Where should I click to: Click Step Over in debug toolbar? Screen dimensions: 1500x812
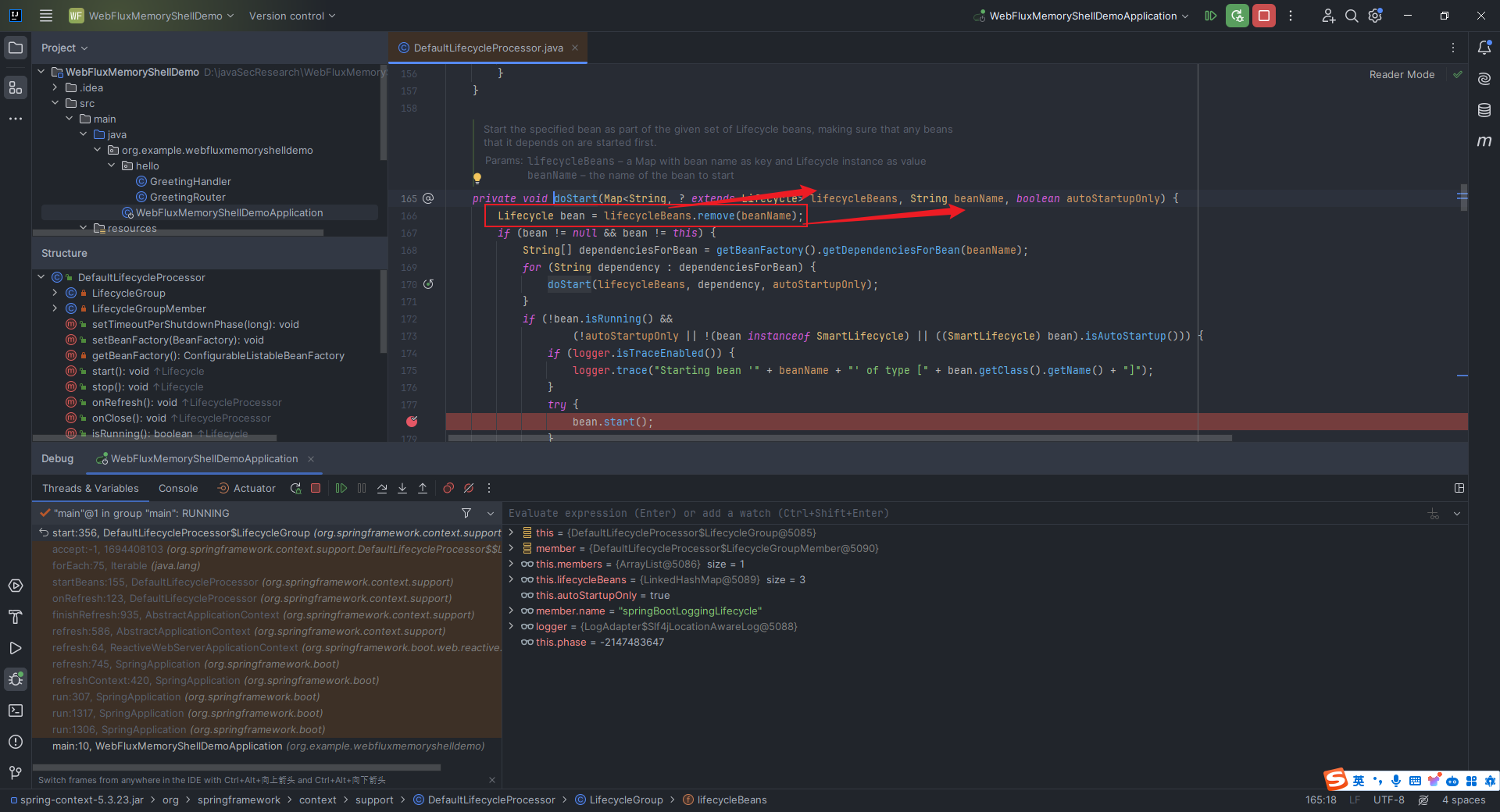pos(382,488)
